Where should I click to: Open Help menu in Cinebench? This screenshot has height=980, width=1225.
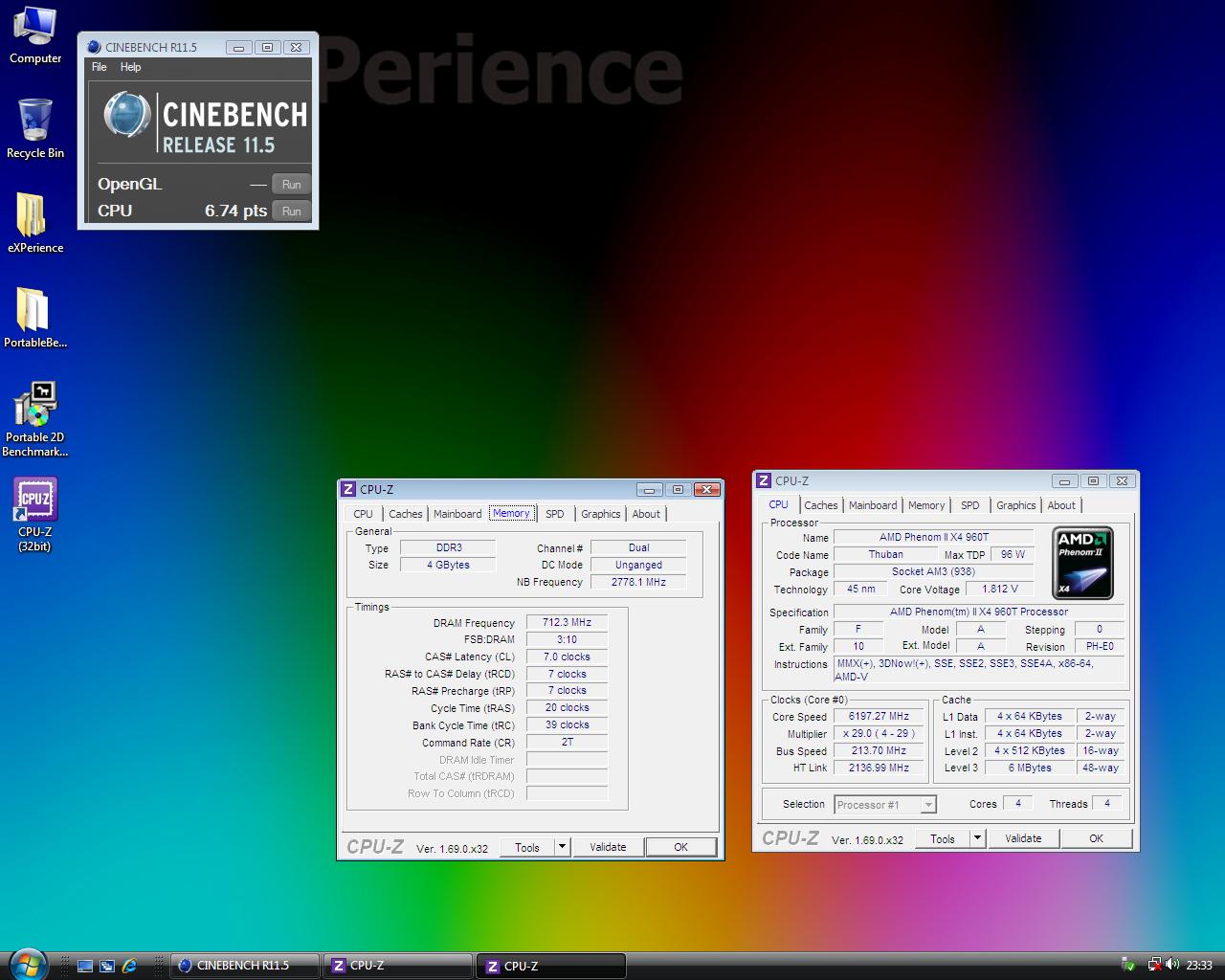tap(130, 67)
